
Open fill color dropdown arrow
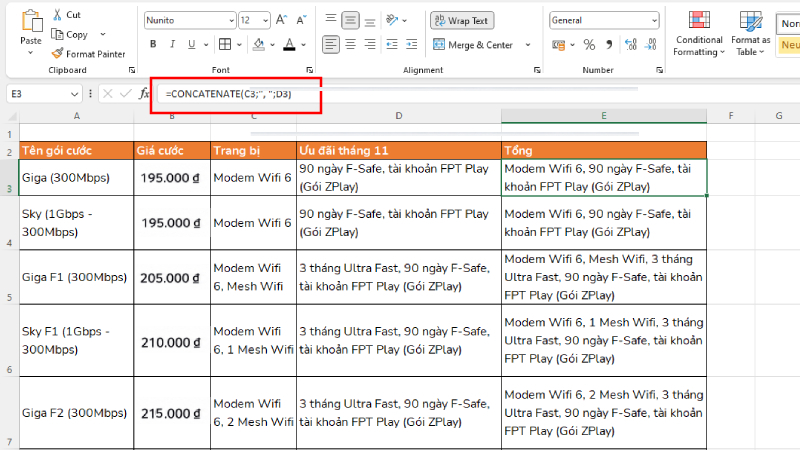(x=272, y=45)
